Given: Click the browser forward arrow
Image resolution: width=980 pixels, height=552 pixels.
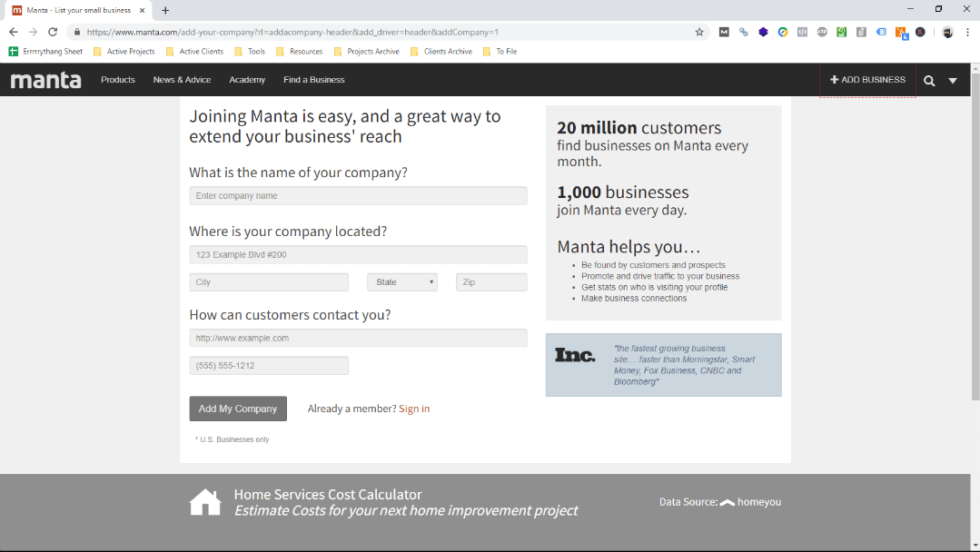Looking at the screenshot, I should pos(33,32).
